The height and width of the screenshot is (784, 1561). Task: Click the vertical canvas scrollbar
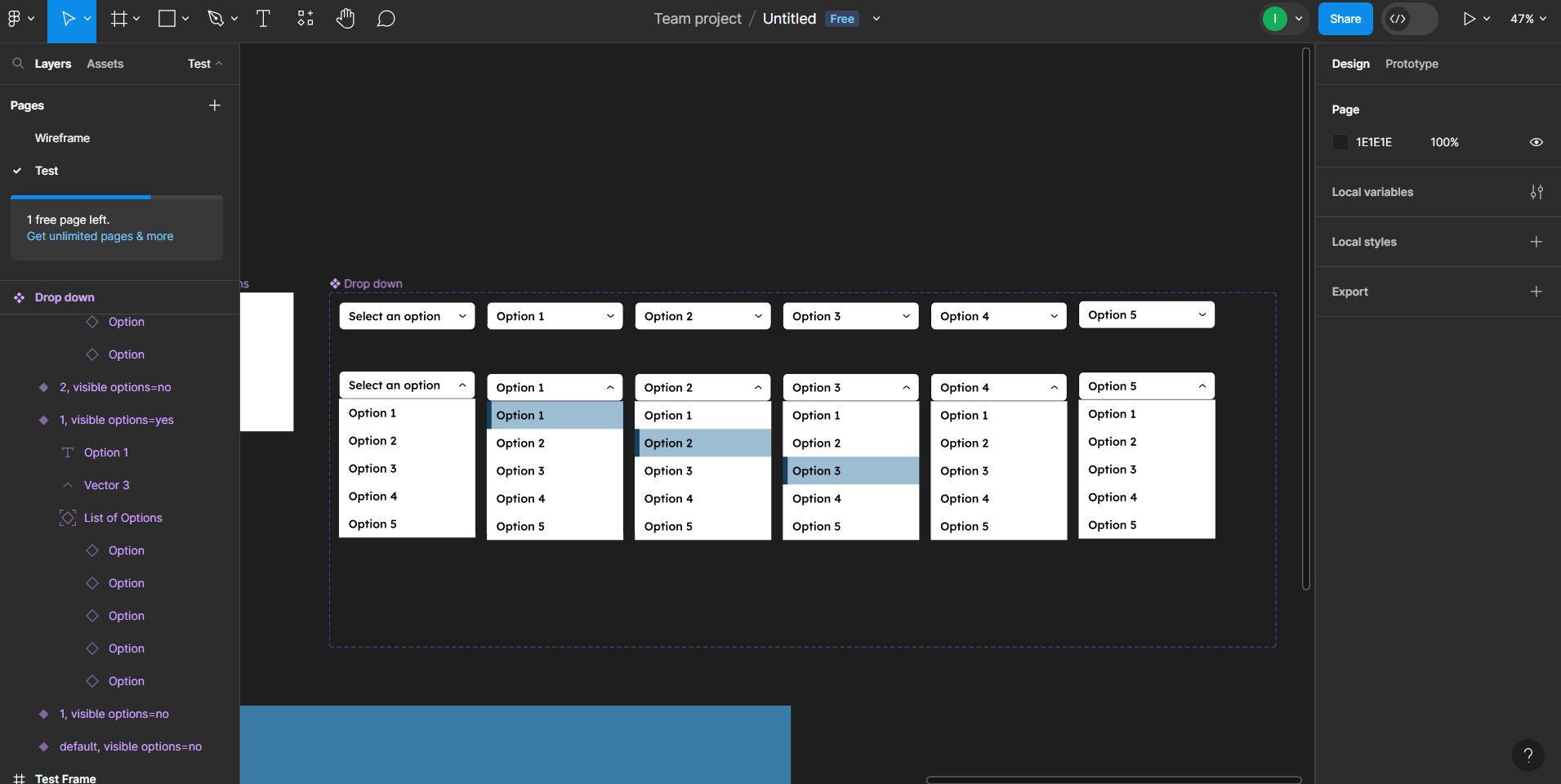[x=1306, y=318]
